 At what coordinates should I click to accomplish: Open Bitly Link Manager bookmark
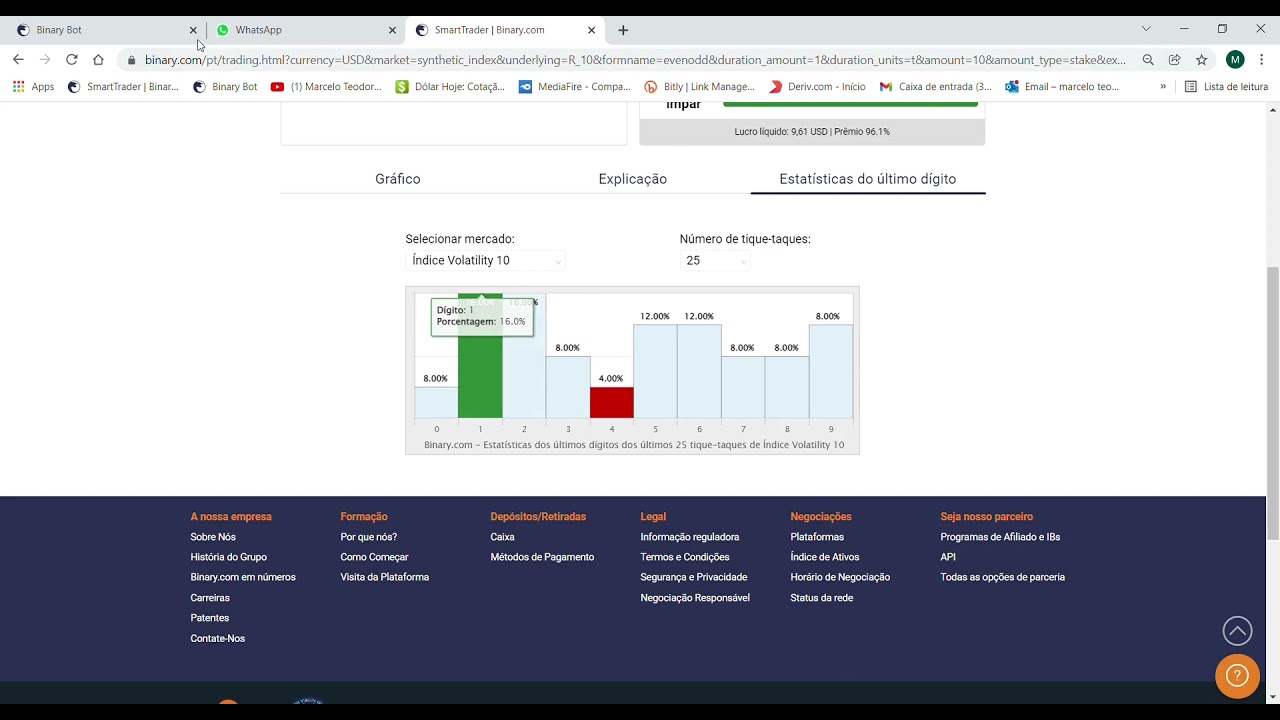click(x=700, y=87)
